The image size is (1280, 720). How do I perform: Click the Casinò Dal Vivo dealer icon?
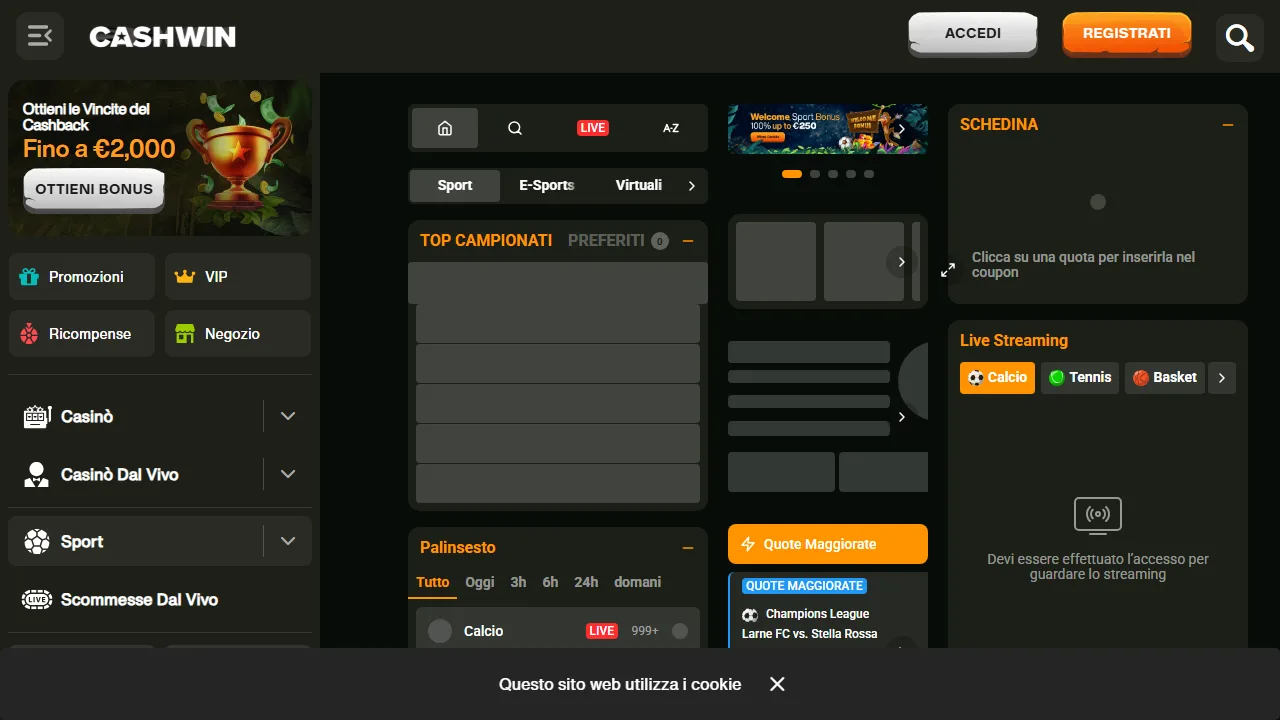tap(37, 475)
